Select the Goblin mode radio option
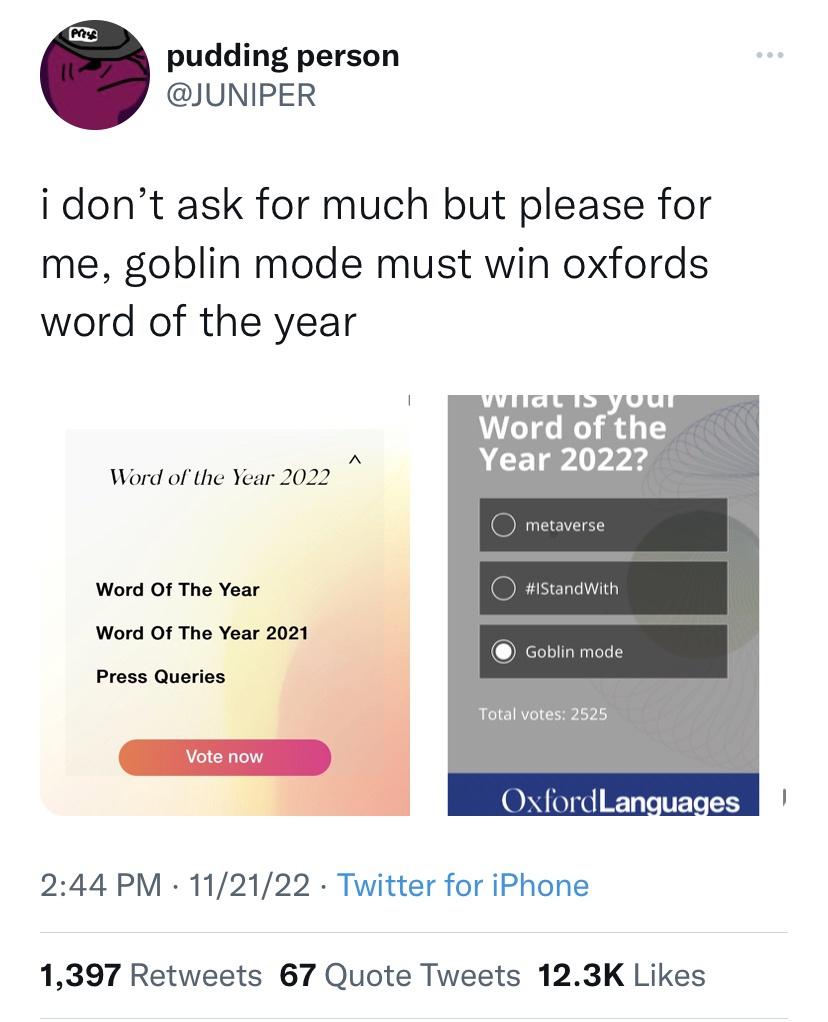 [x=502, y=652]
